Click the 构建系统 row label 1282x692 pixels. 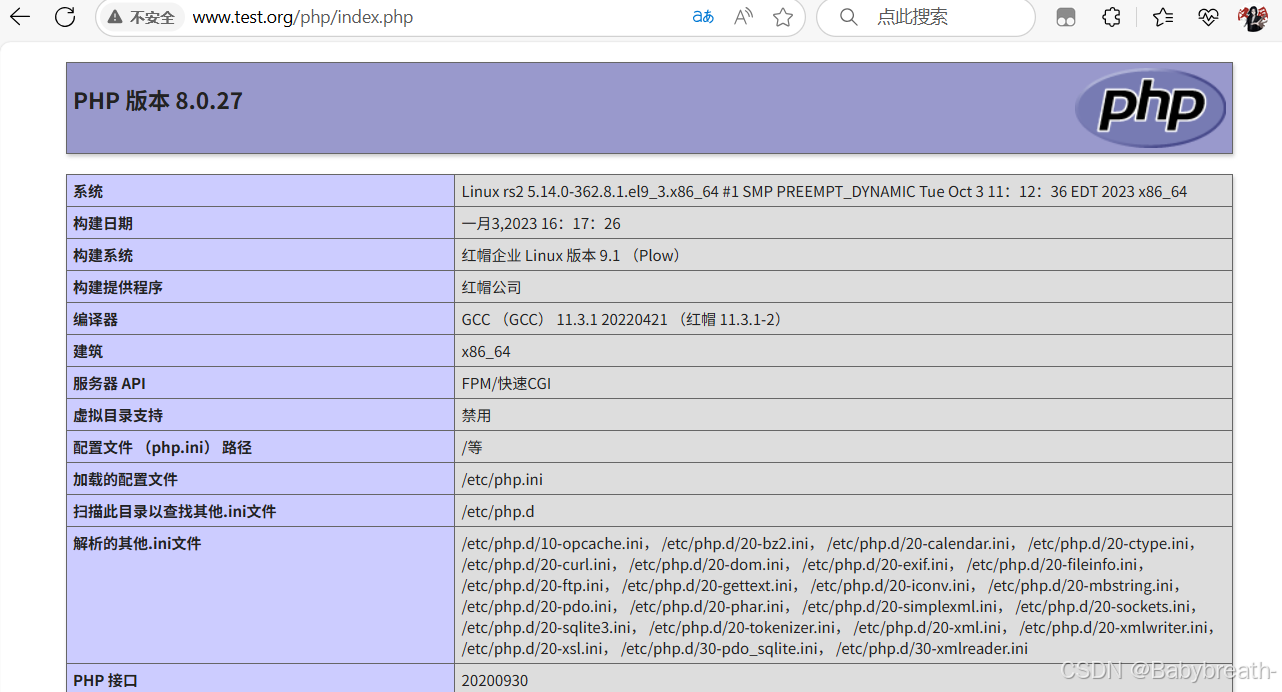103,255
